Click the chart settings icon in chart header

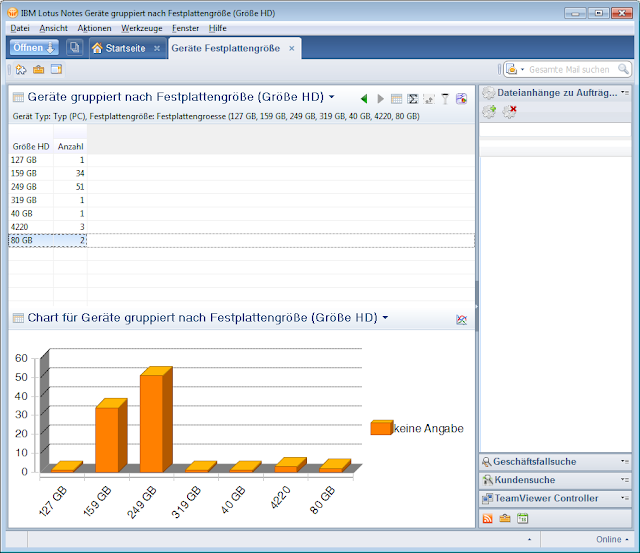tap(462, 320)
